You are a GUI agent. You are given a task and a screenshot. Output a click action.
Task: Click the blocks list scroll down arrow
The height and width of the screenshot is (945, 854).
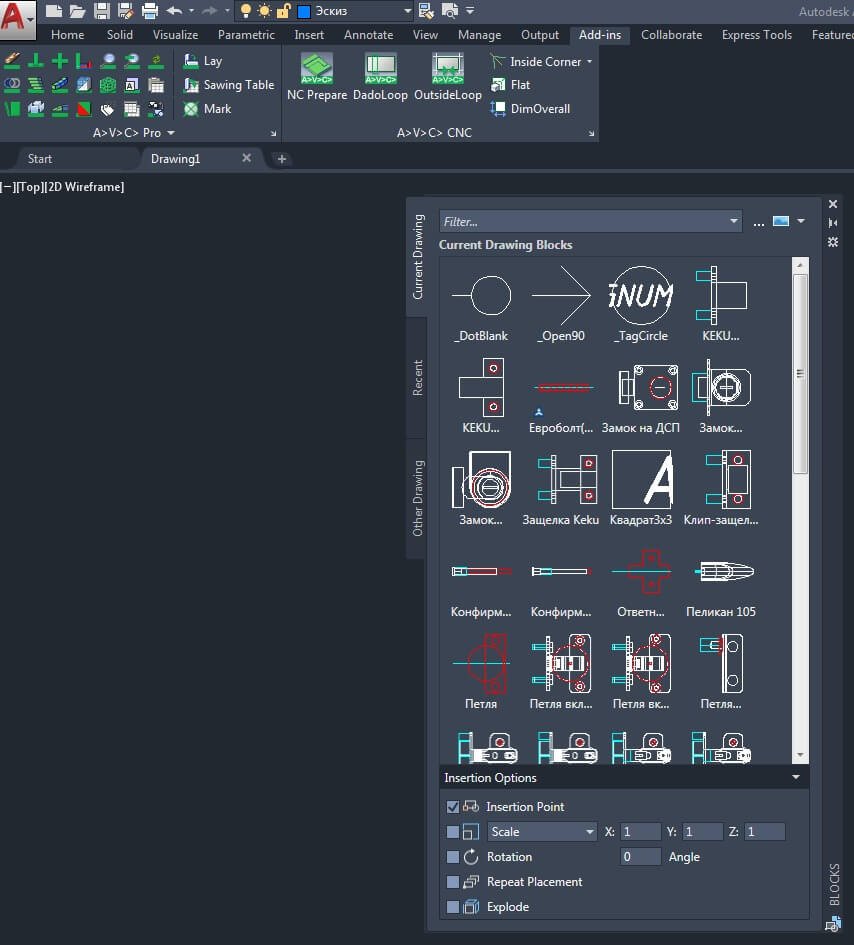click(800, 755)
